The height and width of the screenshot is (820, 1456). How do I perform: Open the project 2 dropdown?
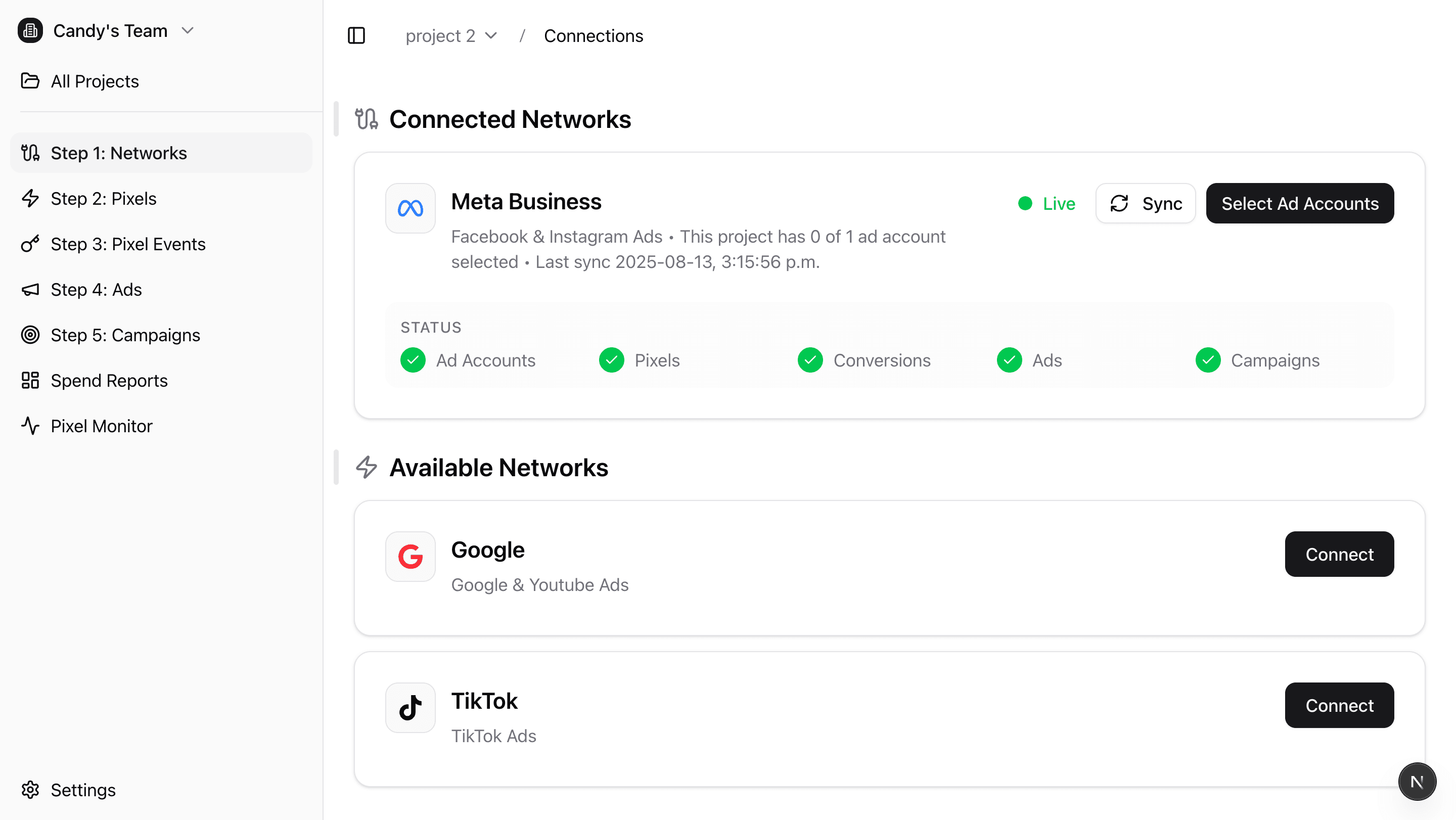pyautogui.click(x=451, y=35)
